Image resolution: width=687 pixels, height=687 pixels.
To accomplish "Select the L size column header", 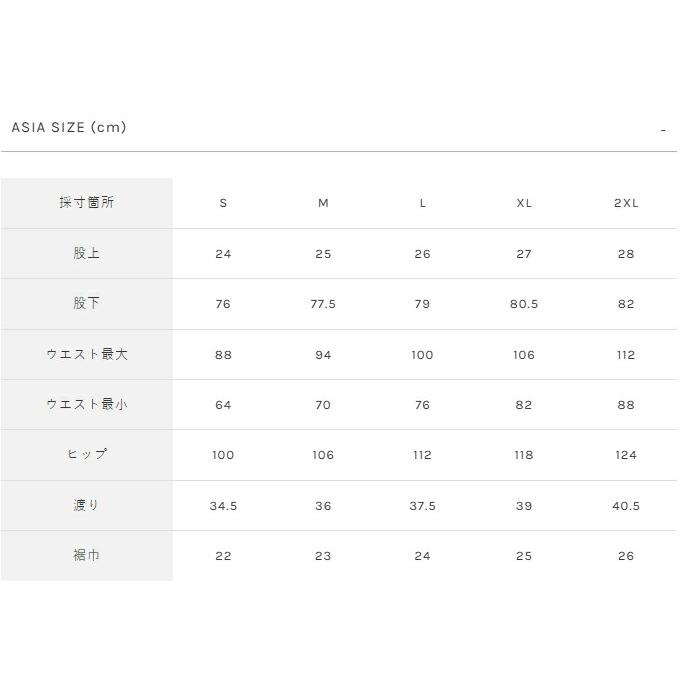I will (422, 203).
